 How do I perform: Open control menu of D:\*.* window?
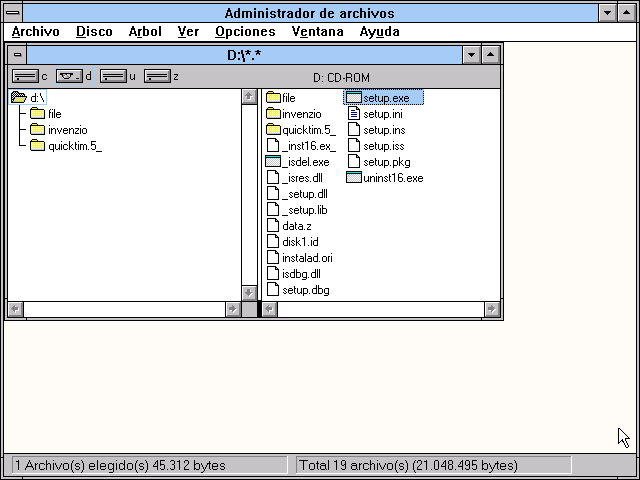click(x=17, y=55)
